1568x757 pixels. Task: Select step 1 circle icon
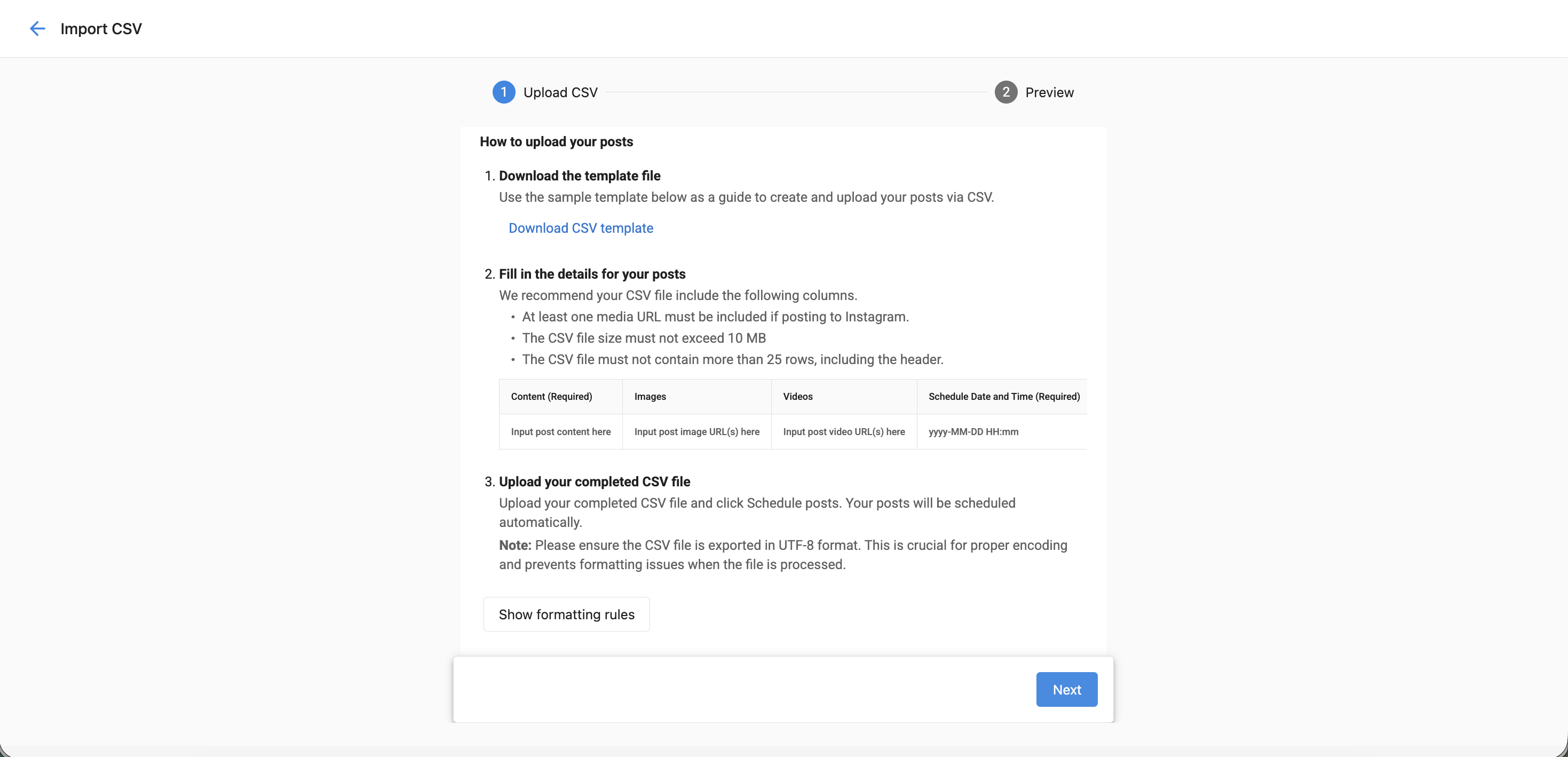(503, 92)
